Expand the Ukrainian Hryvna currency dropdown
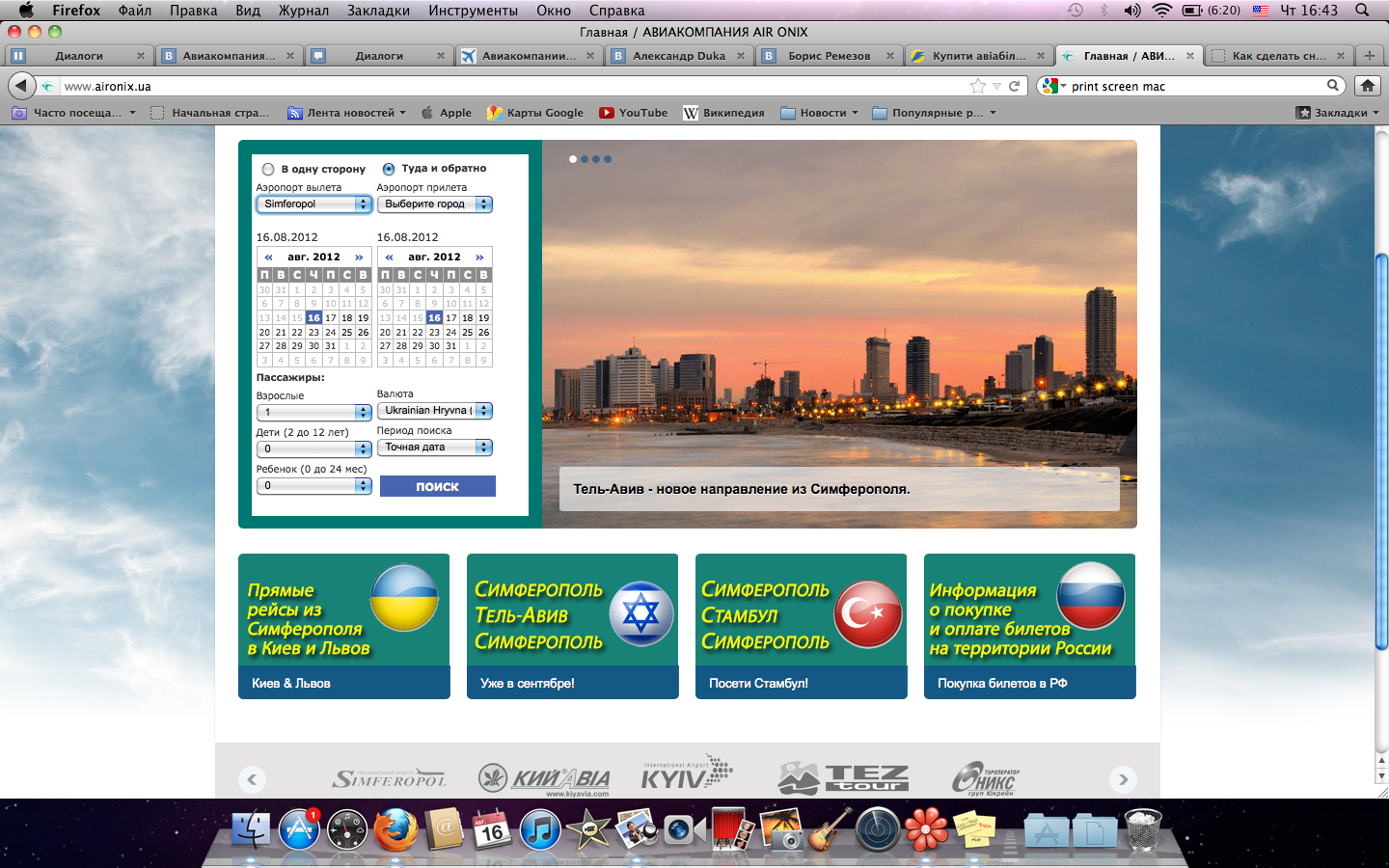 pos(434,411)
